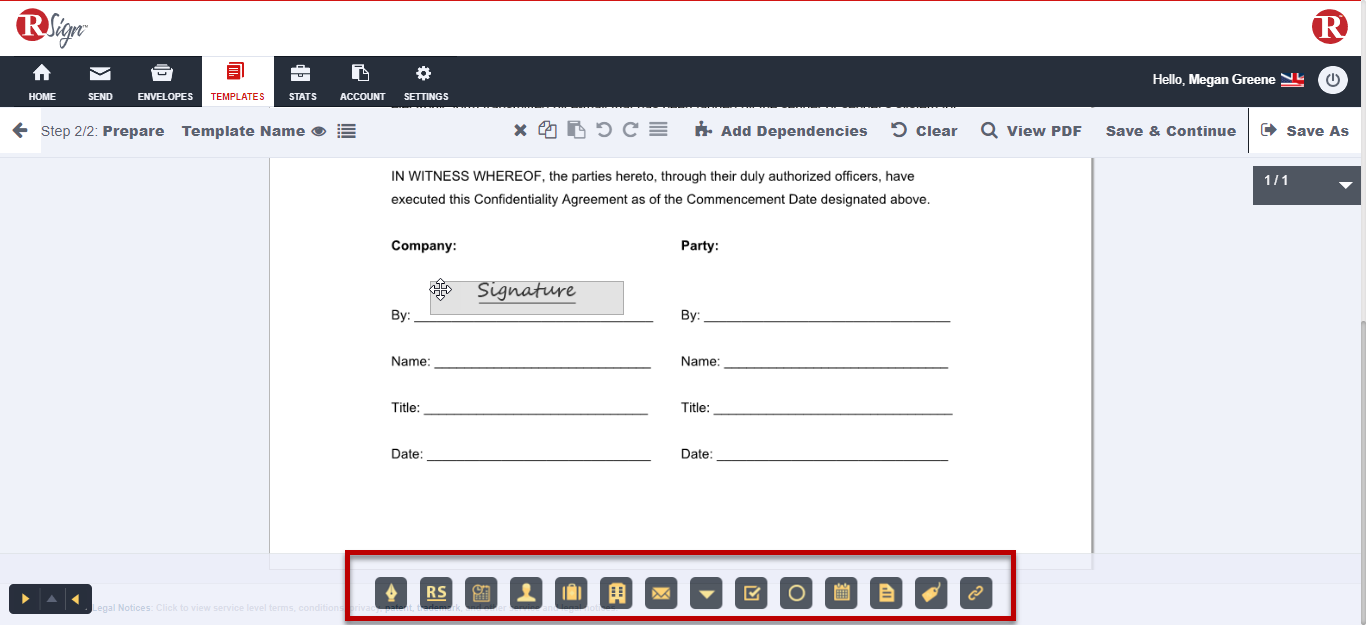The width and height of the screenshot is (1366, 625).
Task: Insert a Dropdown field on the form
Action: click(x=706, y=592)
